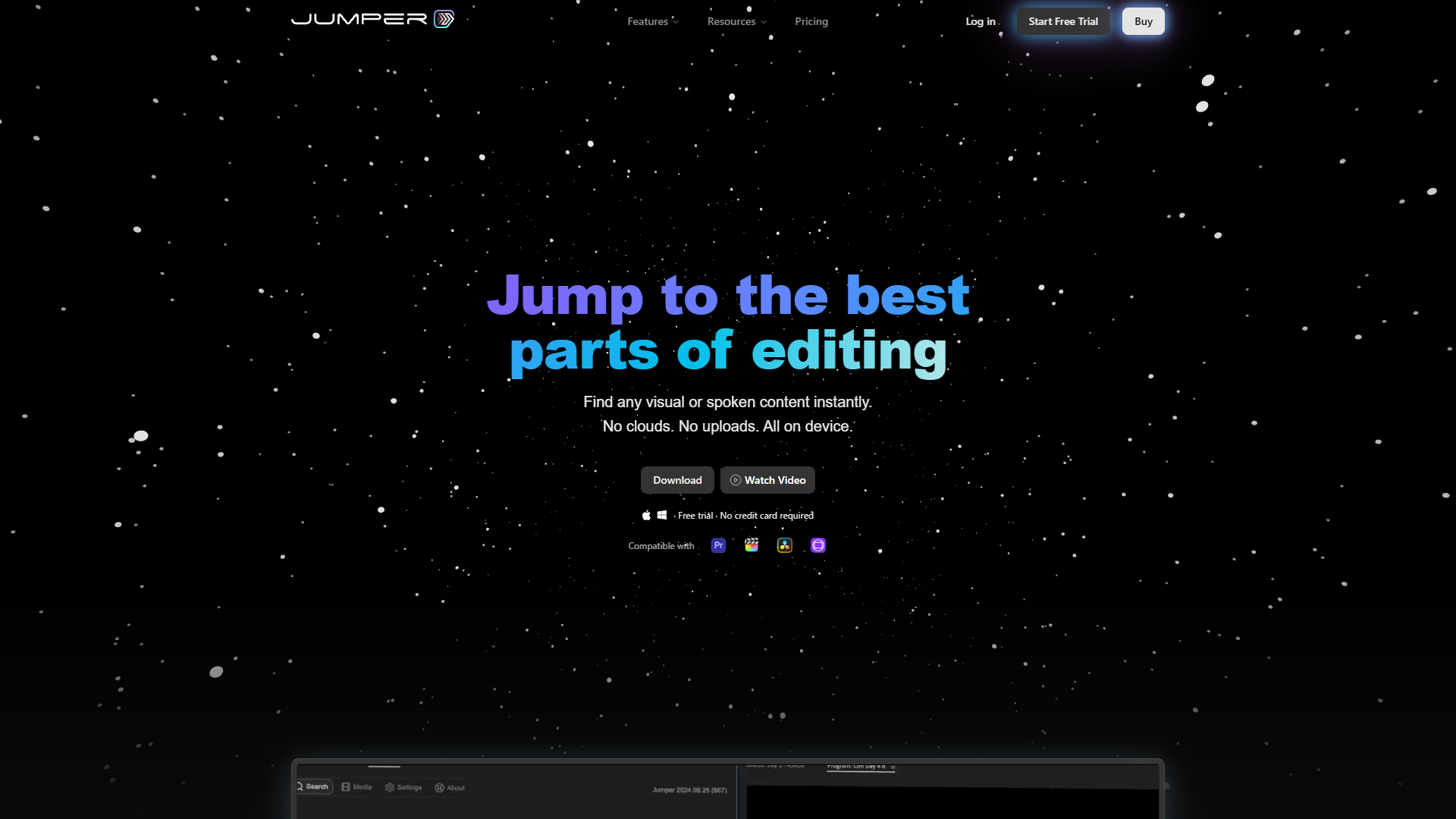Select the Search tab in app preview
The width and height of the screenshot is (1456, 819).
pos(314,787)
